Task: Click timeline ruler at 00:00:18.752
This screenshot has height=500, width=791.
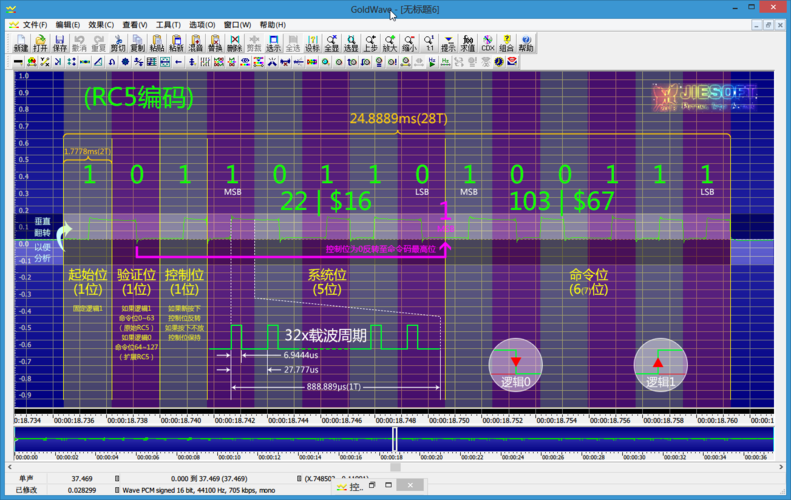Action: [502, 420]
